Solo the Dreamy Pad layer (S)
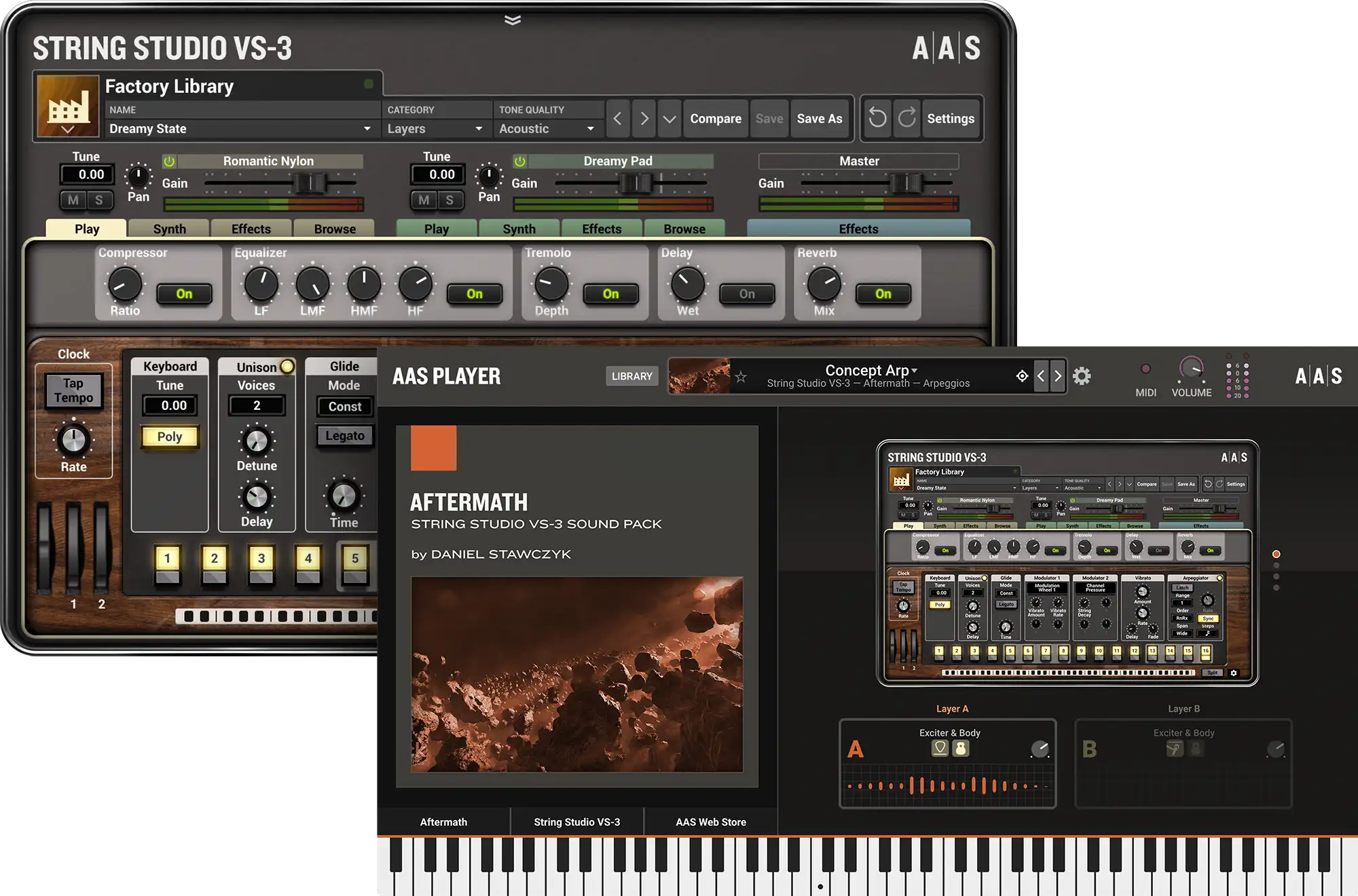Image resolution: width=1358 pixels, height=896 pixels. 449,200
